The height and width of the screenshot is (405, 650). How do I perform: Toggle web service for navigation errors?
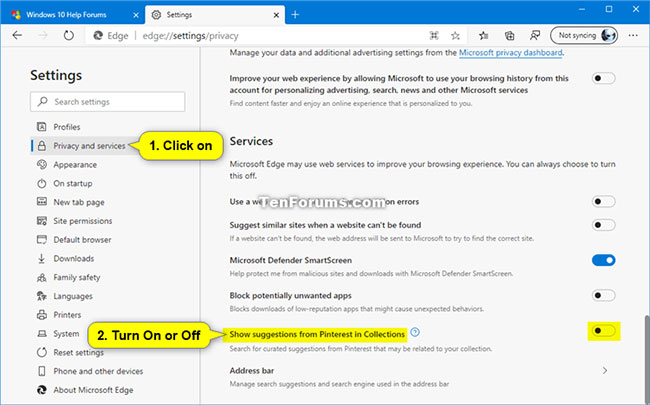pos(604,202)
